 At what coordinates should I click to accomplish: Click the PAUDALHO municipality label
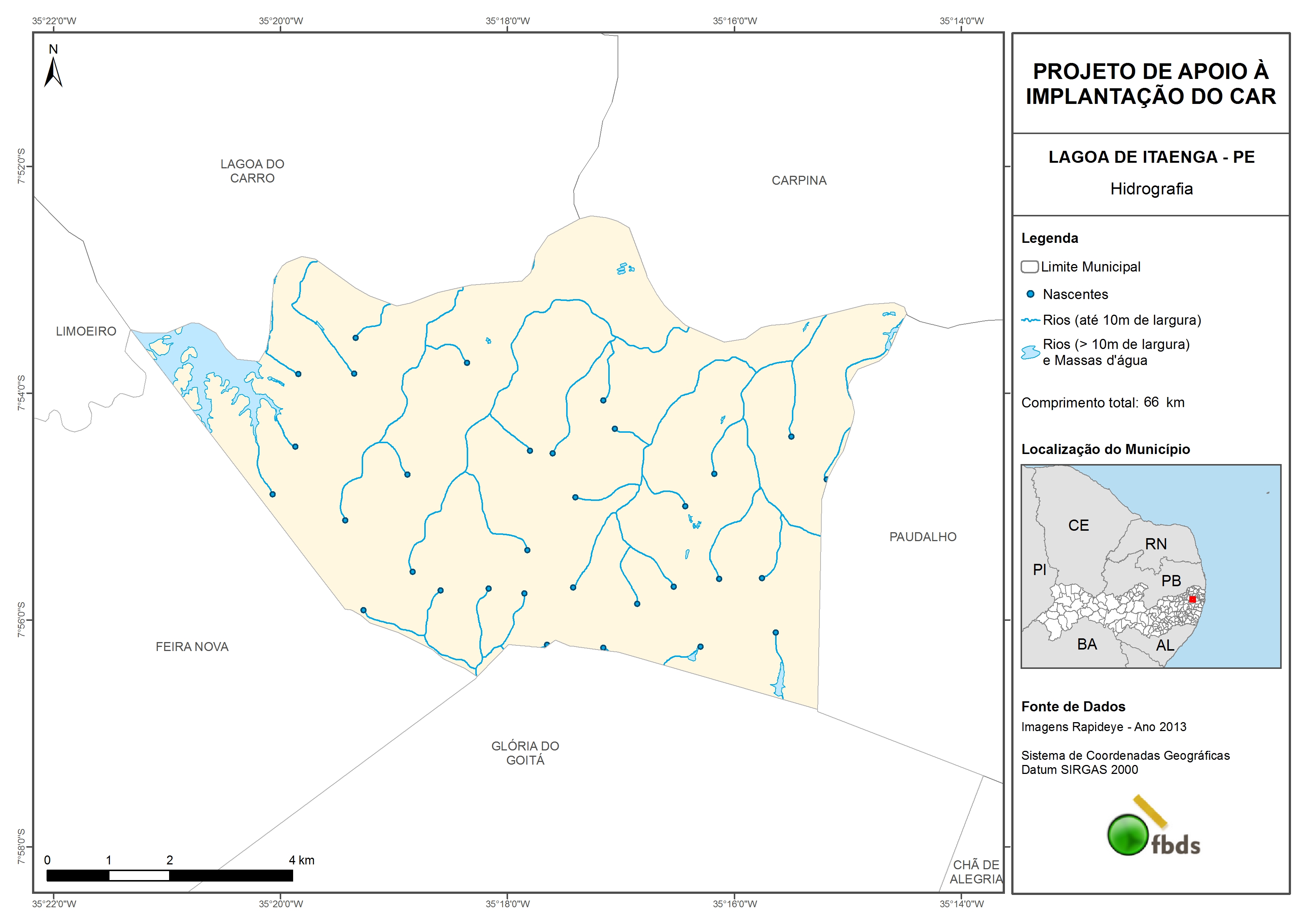[923, 537]
